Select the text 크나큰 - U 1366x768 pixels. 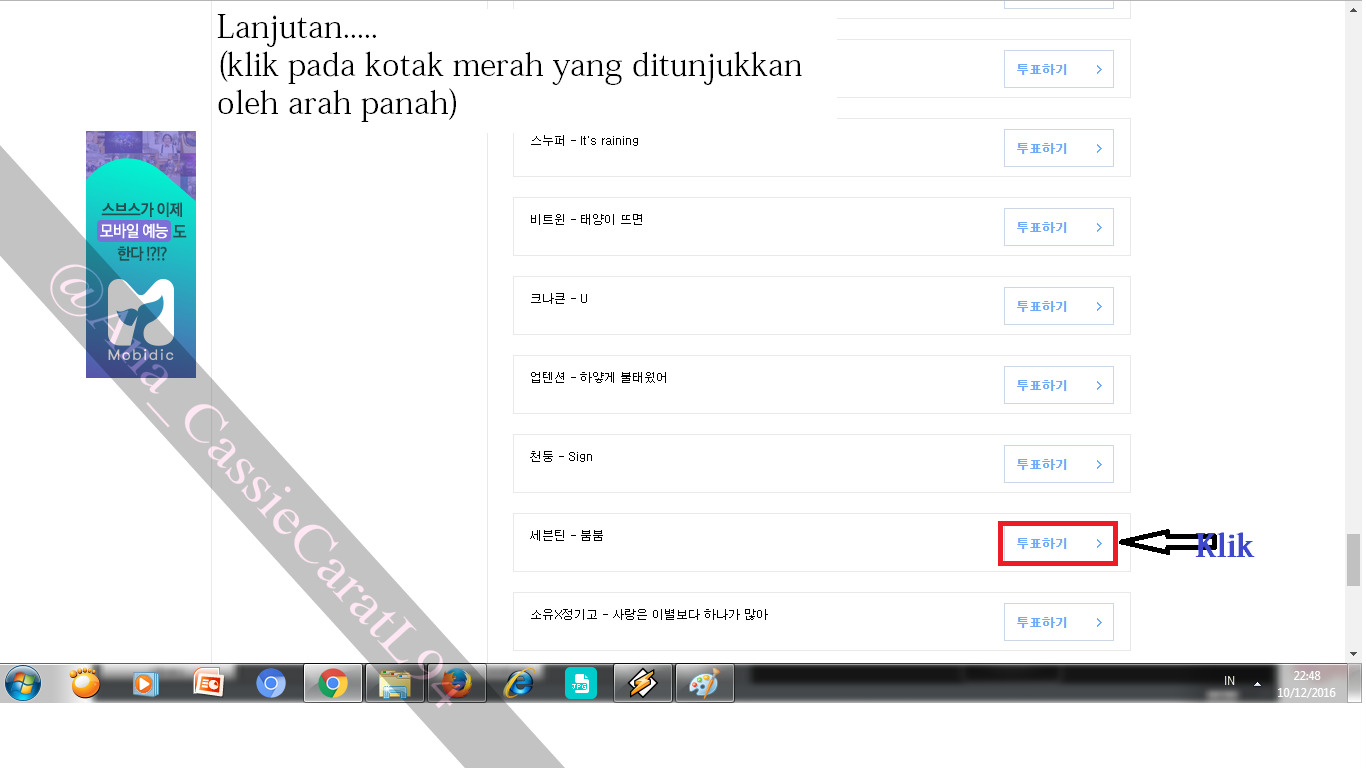coord(558,298)
